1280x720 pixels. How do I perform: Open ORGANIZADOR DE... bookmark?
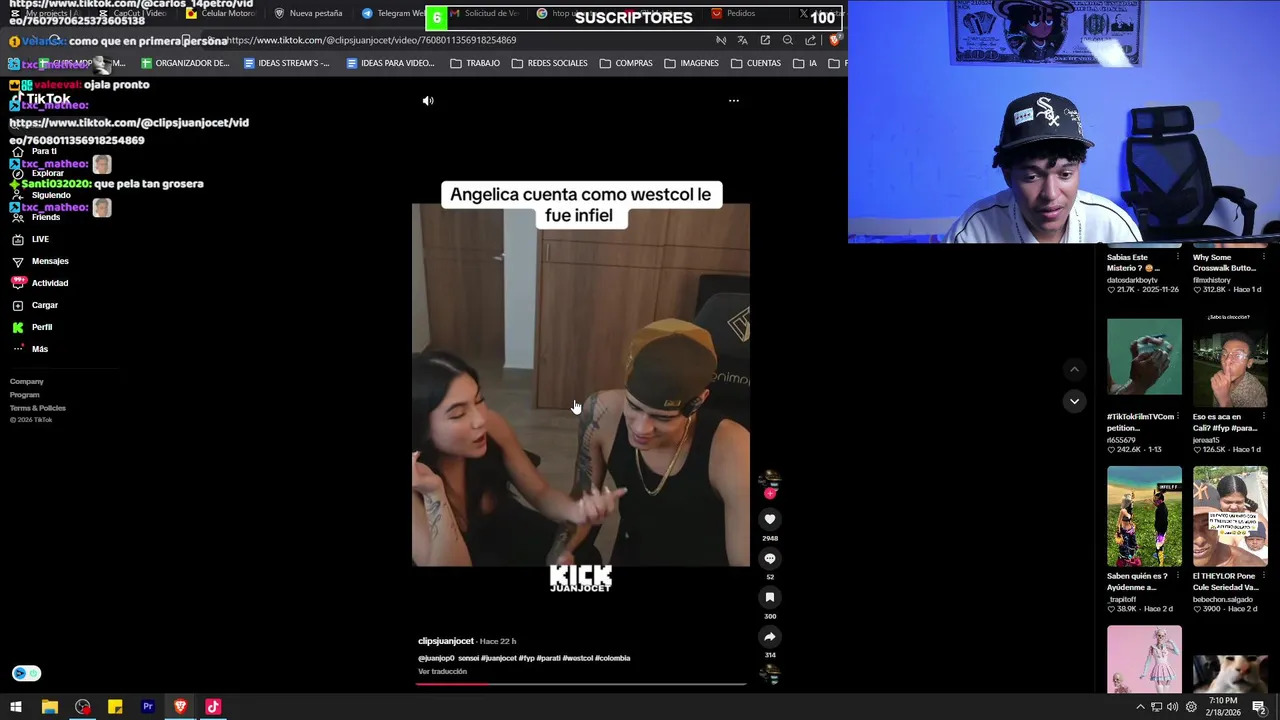coord(185,63)
